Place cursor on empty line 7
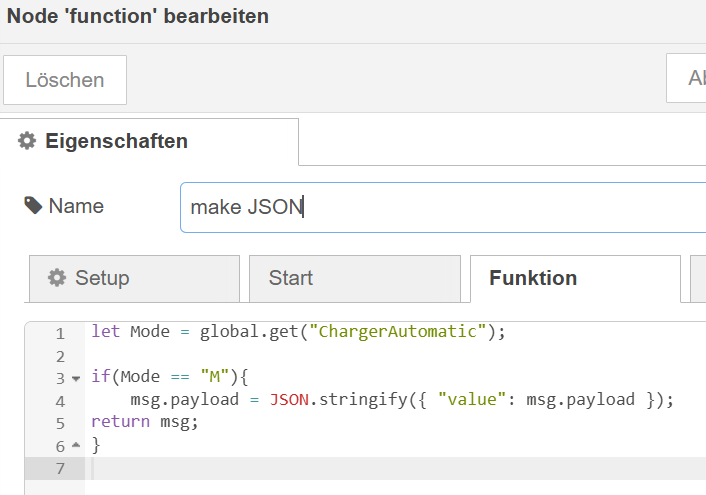This screenshot has width=706, height=495. 300,468
